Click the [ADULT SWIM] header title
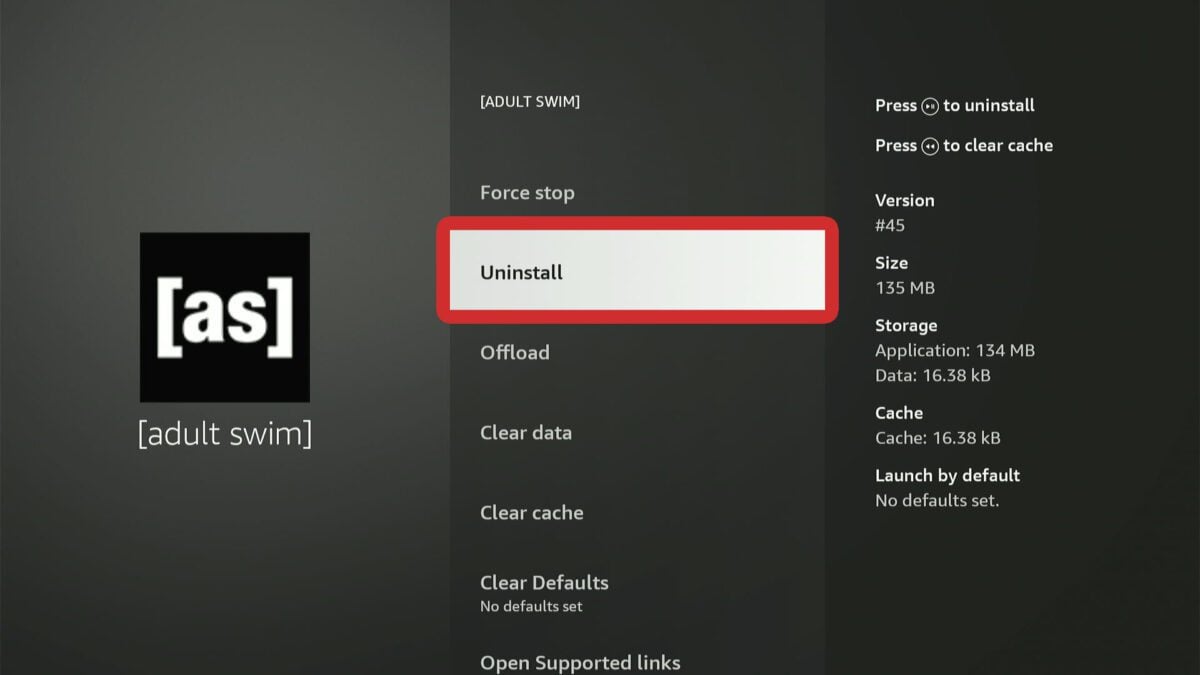 click(530, 101)
